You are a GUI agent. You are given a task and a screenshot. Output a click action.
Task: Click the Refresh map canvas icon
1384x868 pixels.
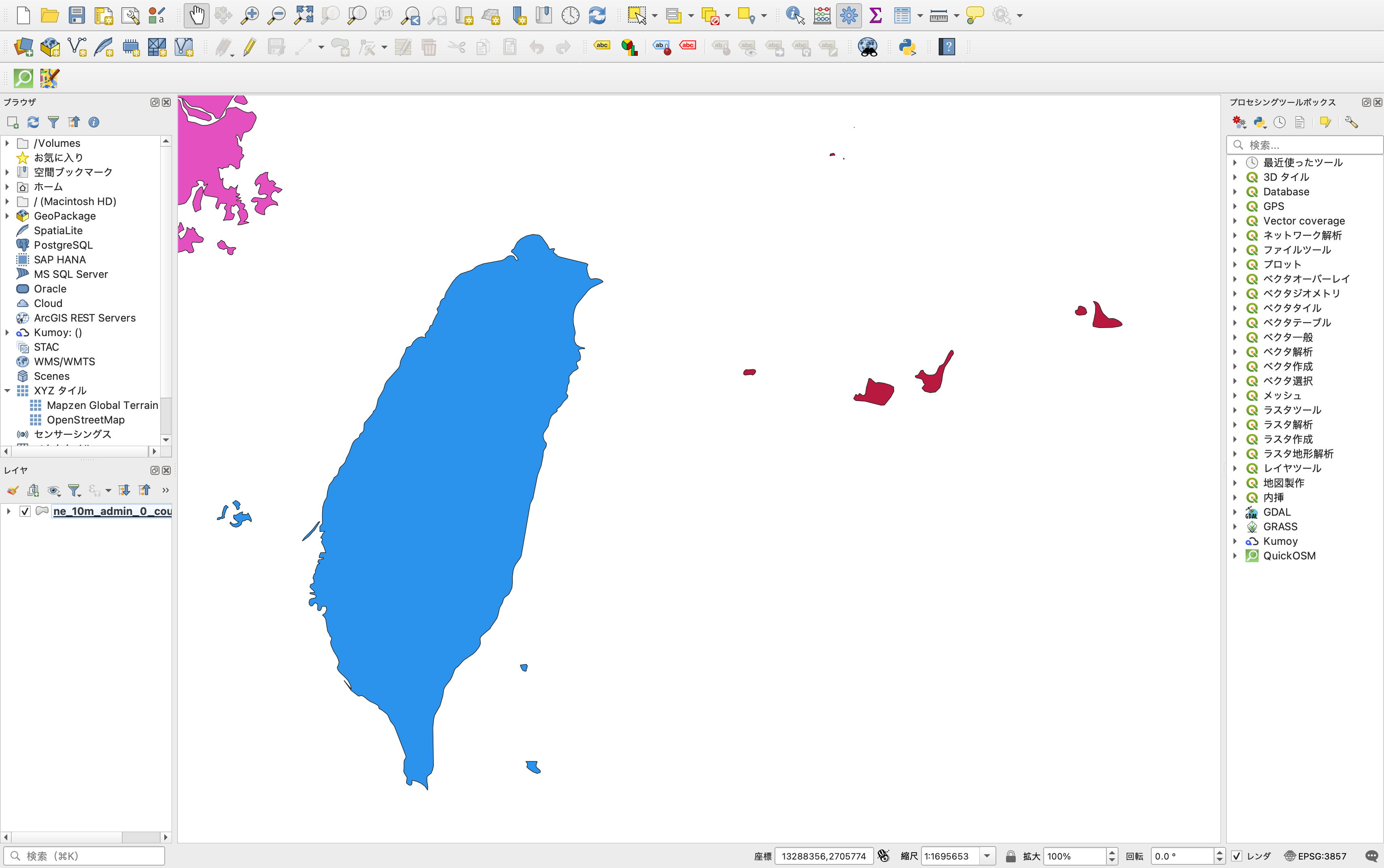point(597,15)
